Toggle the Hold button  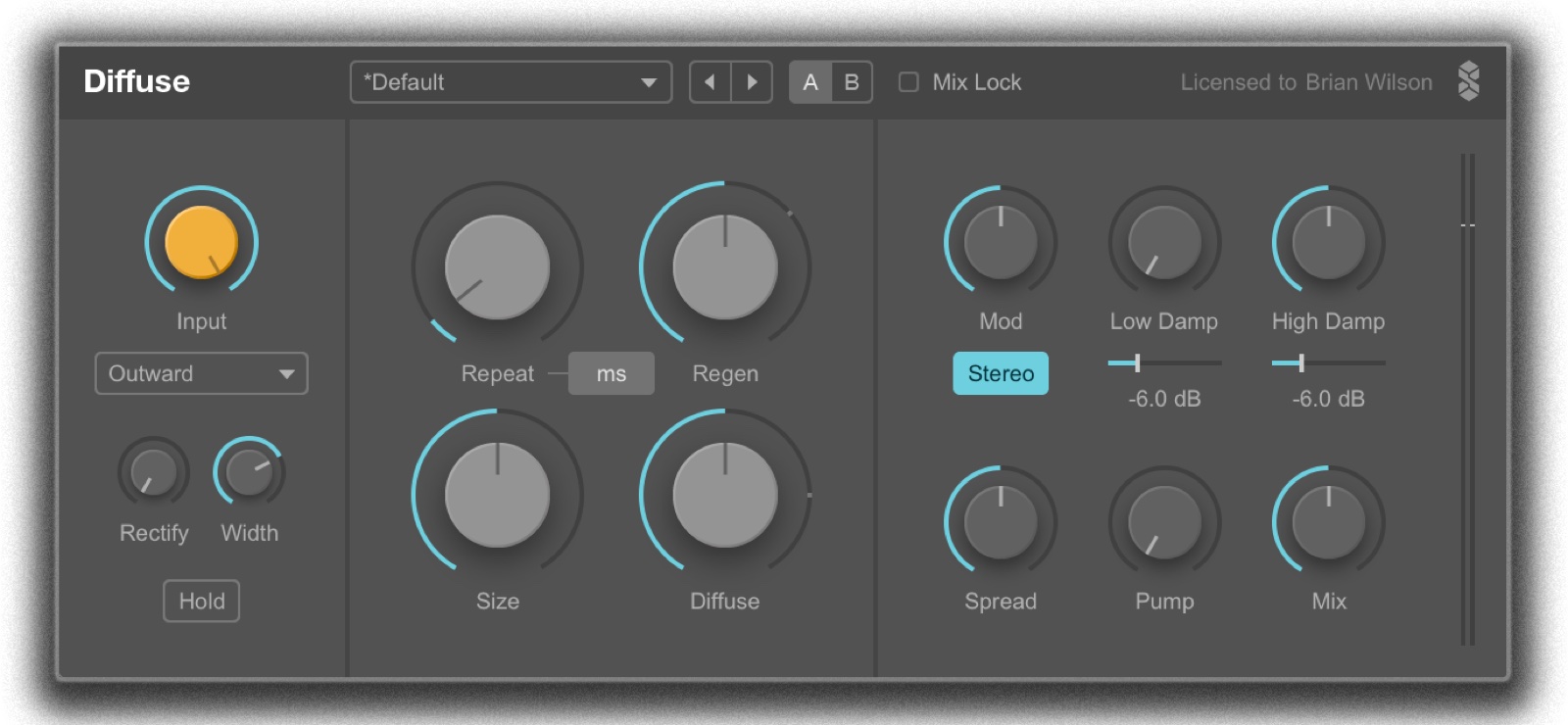[x=201, y=601]
